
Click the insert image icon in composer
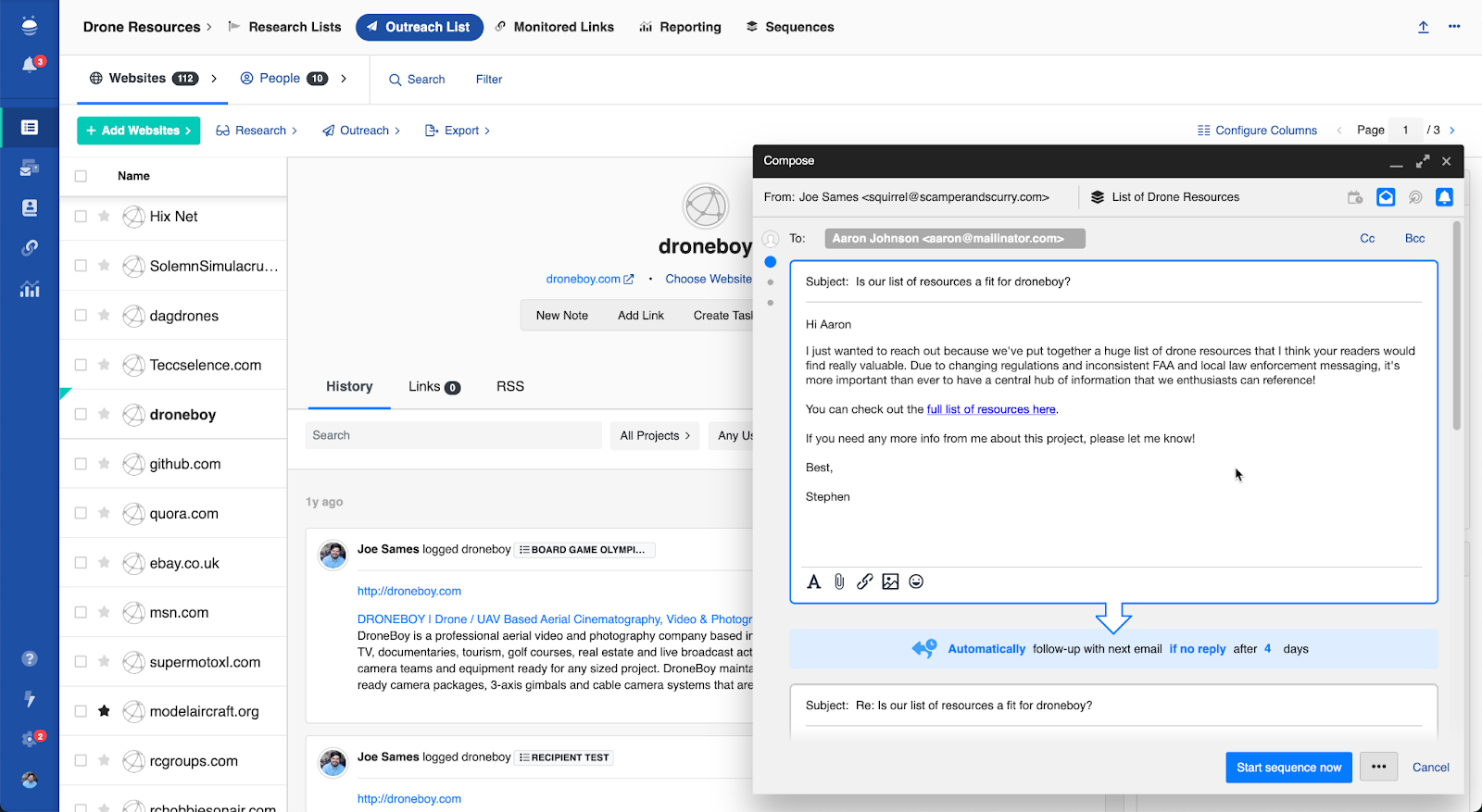[890, 581]
